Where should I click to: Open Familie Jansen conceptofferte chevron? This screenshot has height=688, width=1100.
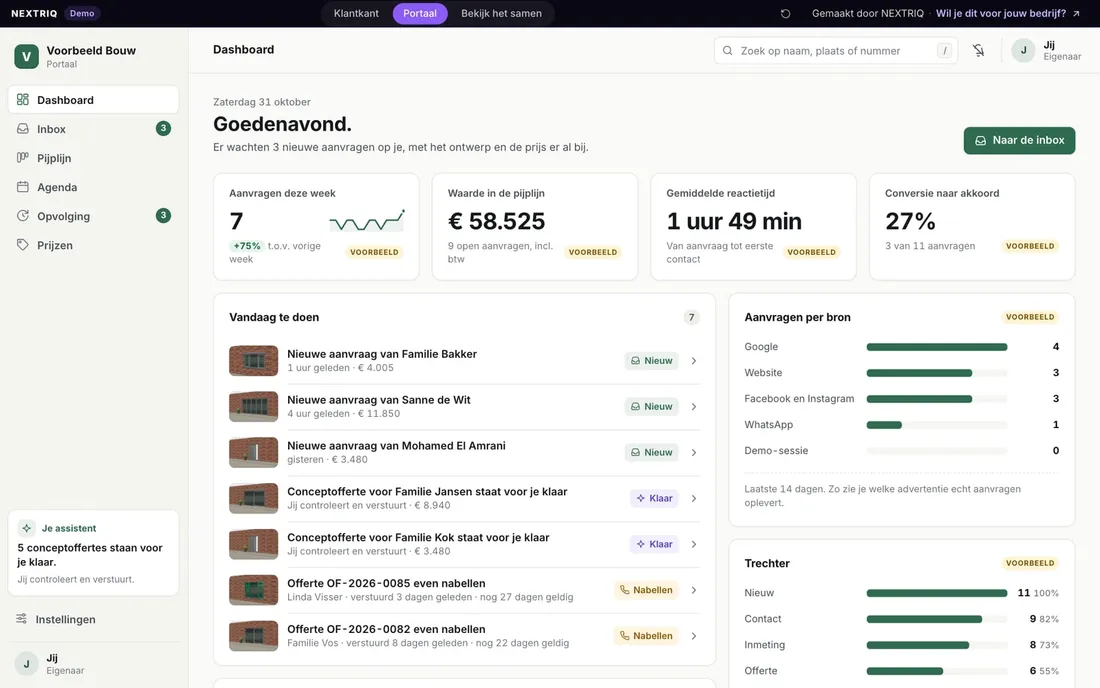click(x=694, y=498)
